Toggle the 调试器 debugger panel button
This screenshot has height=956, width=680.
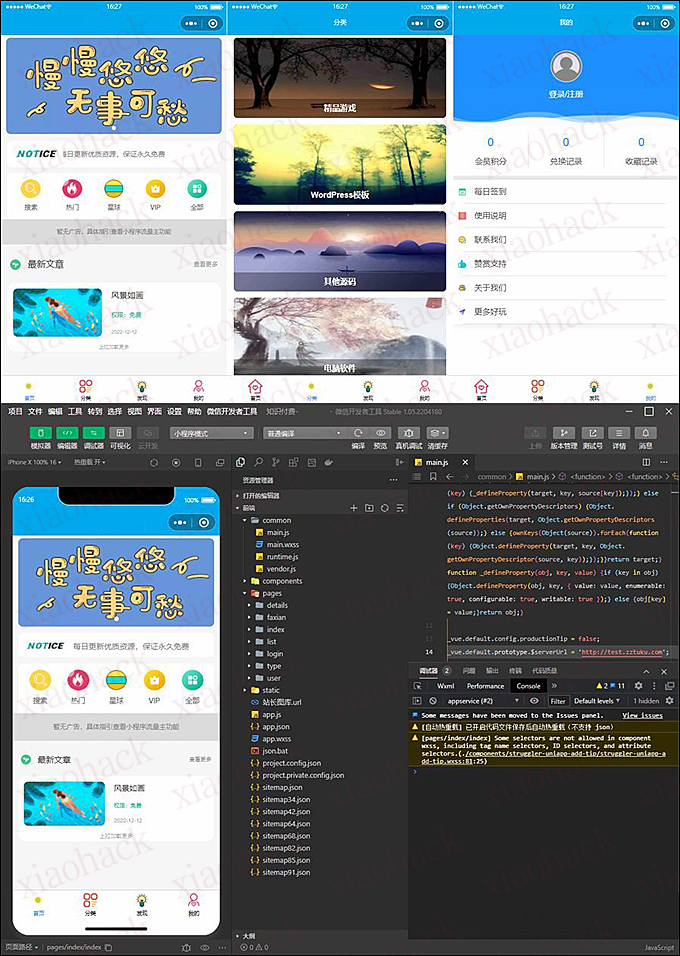pyautogui.click(x=94, y=433)
